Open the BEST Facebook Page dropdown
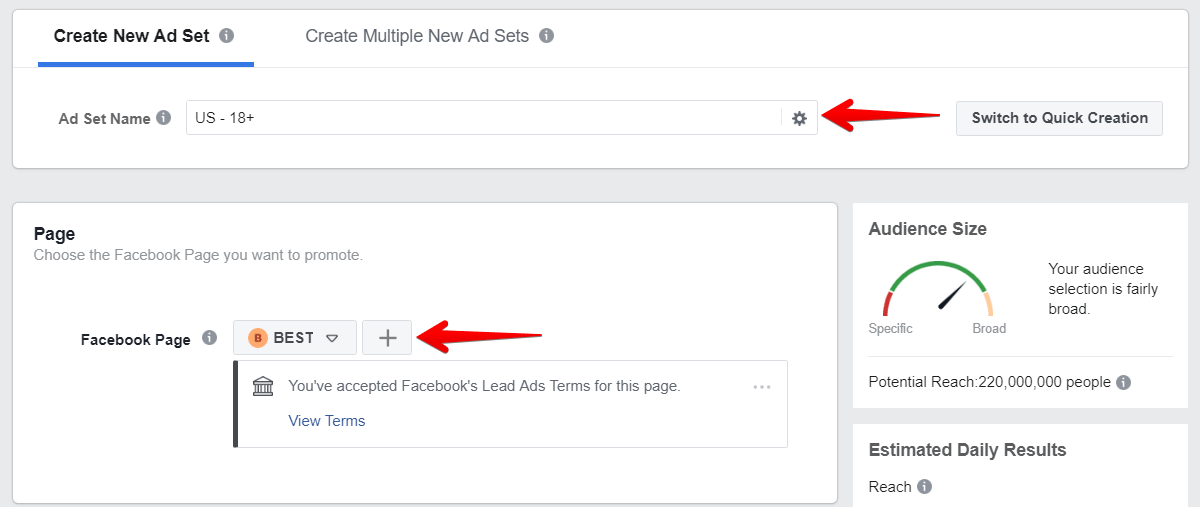 [295, 338]
